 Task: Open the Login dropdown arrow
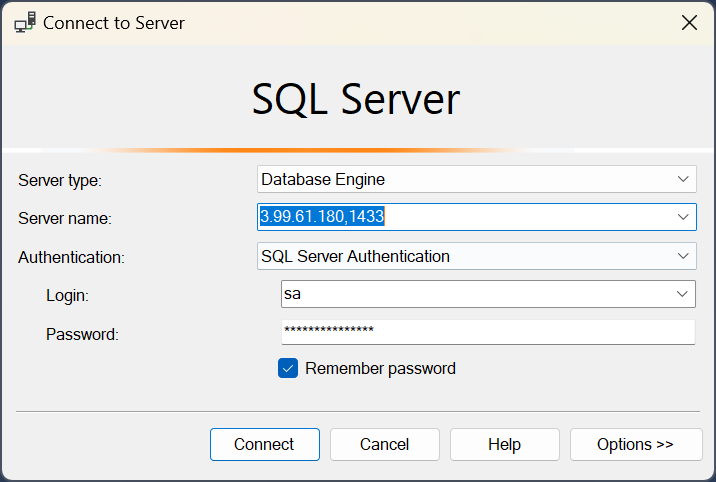tap(684, 293)
